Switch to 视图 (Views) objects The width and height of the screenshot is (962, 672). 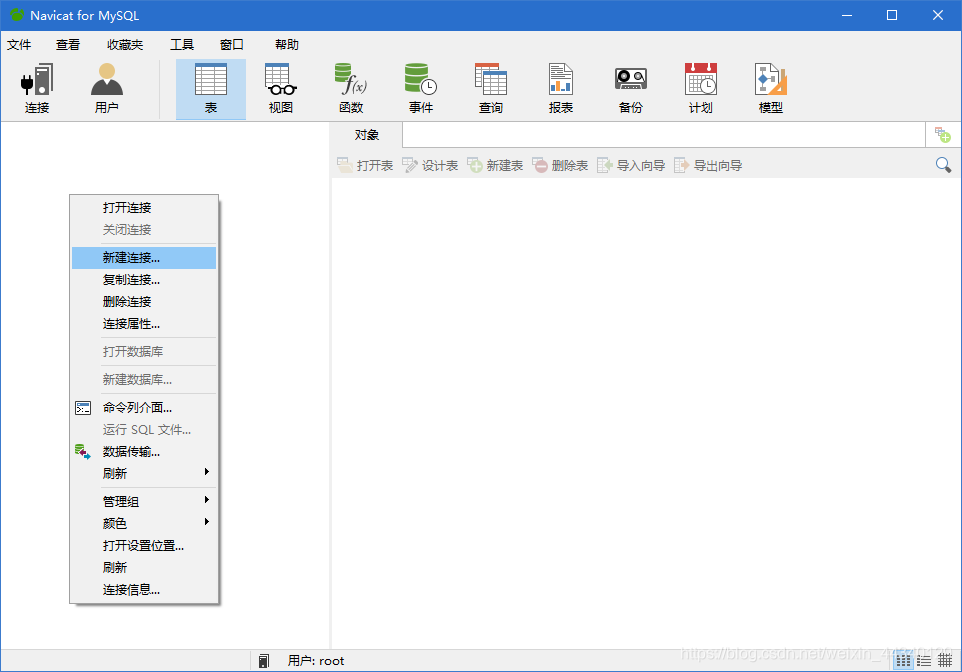[x=280, y=88]
